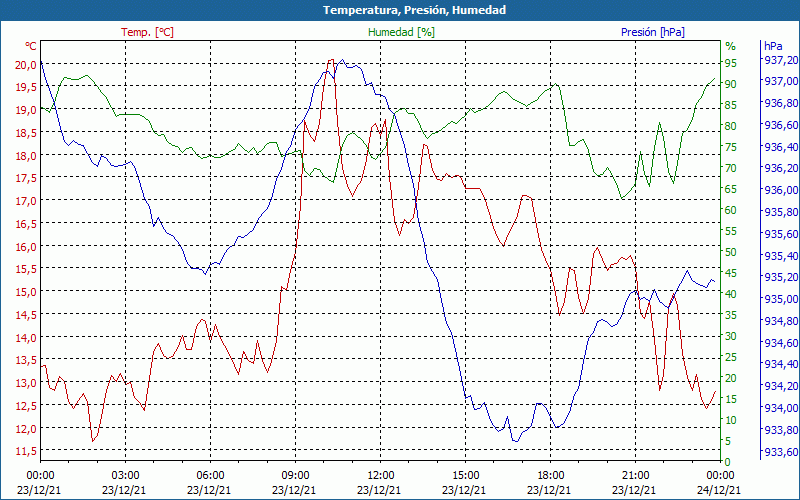Image resolution: width=800 pixels, height=500 pixels.
Task: Click the '934,00' pressure axis value
Action: pos(781,408)
